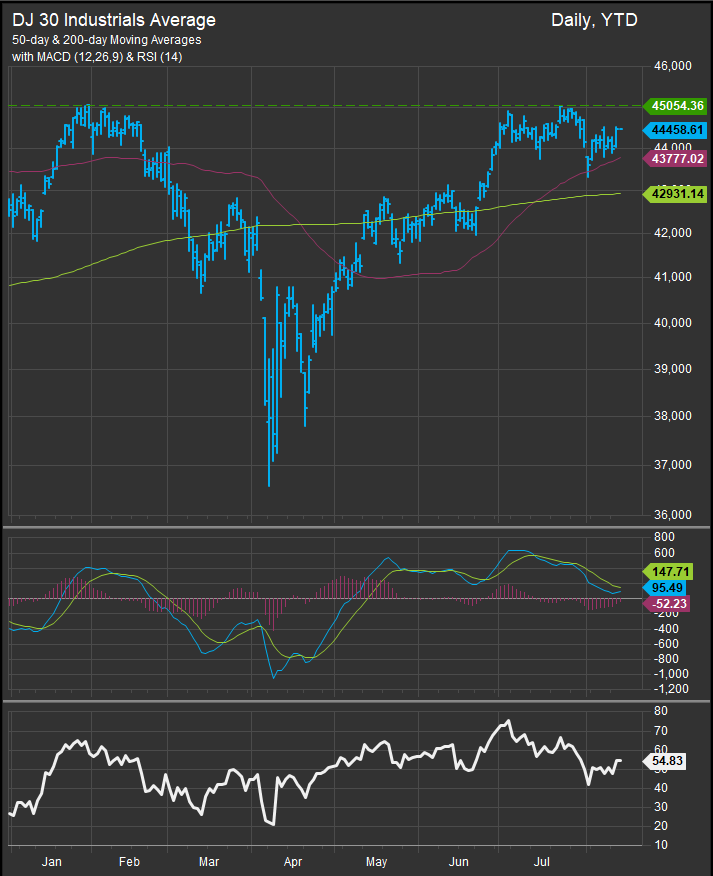Screen dimensions: 713x876
Task: Click the DJ 30 Industrials Average title
Action: [x=112, y=20]
